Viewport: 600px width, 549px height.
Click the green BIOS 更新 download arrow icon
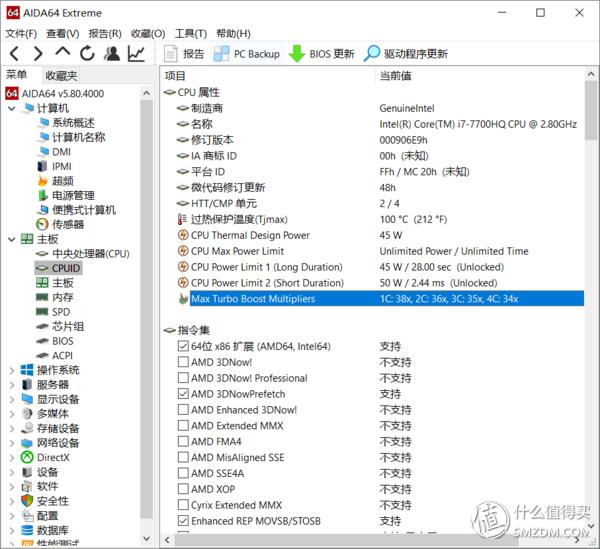point(297,54)
